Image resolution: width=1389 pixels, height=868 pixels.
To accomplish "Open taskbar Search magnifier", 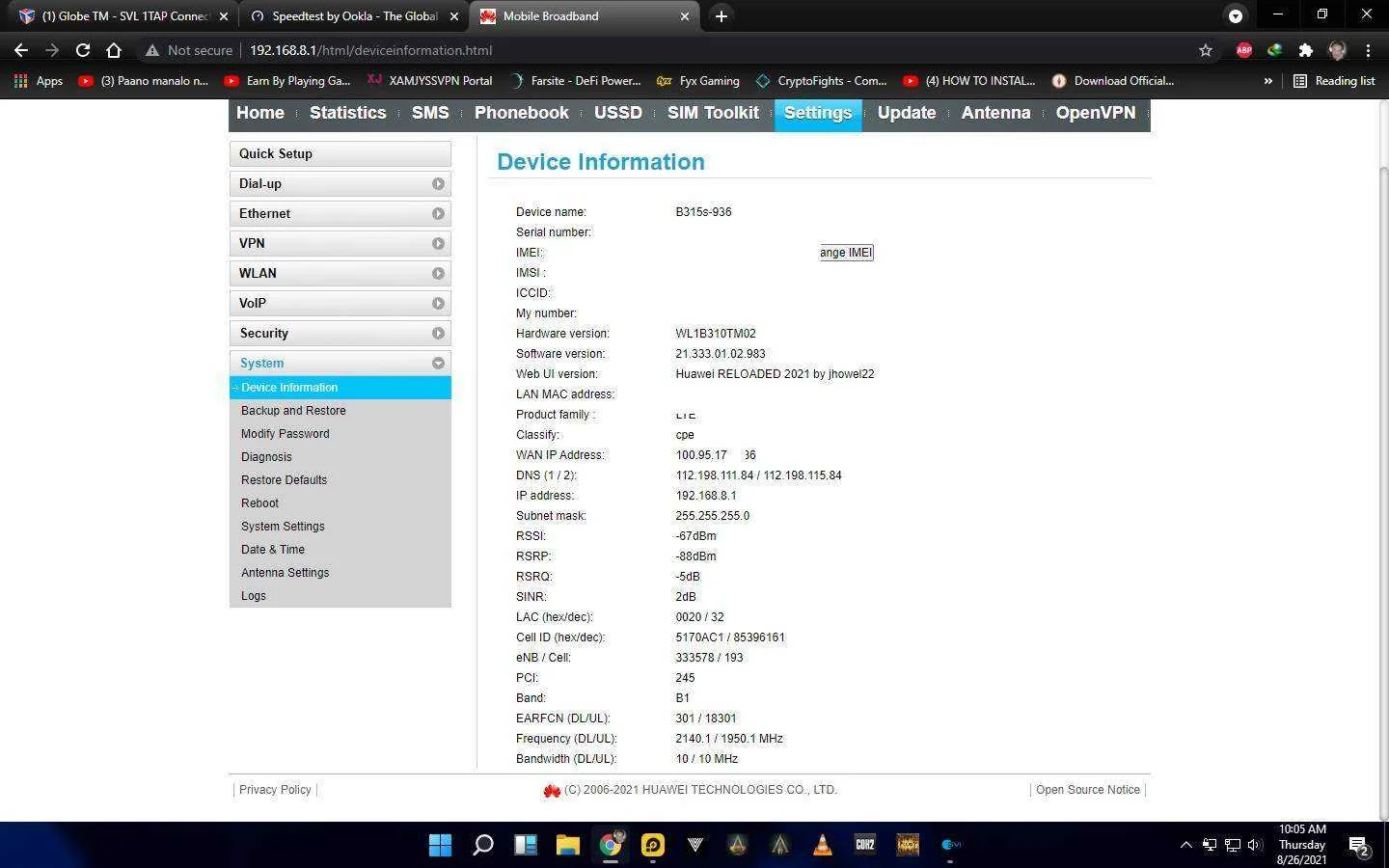I will click(482, 845).
